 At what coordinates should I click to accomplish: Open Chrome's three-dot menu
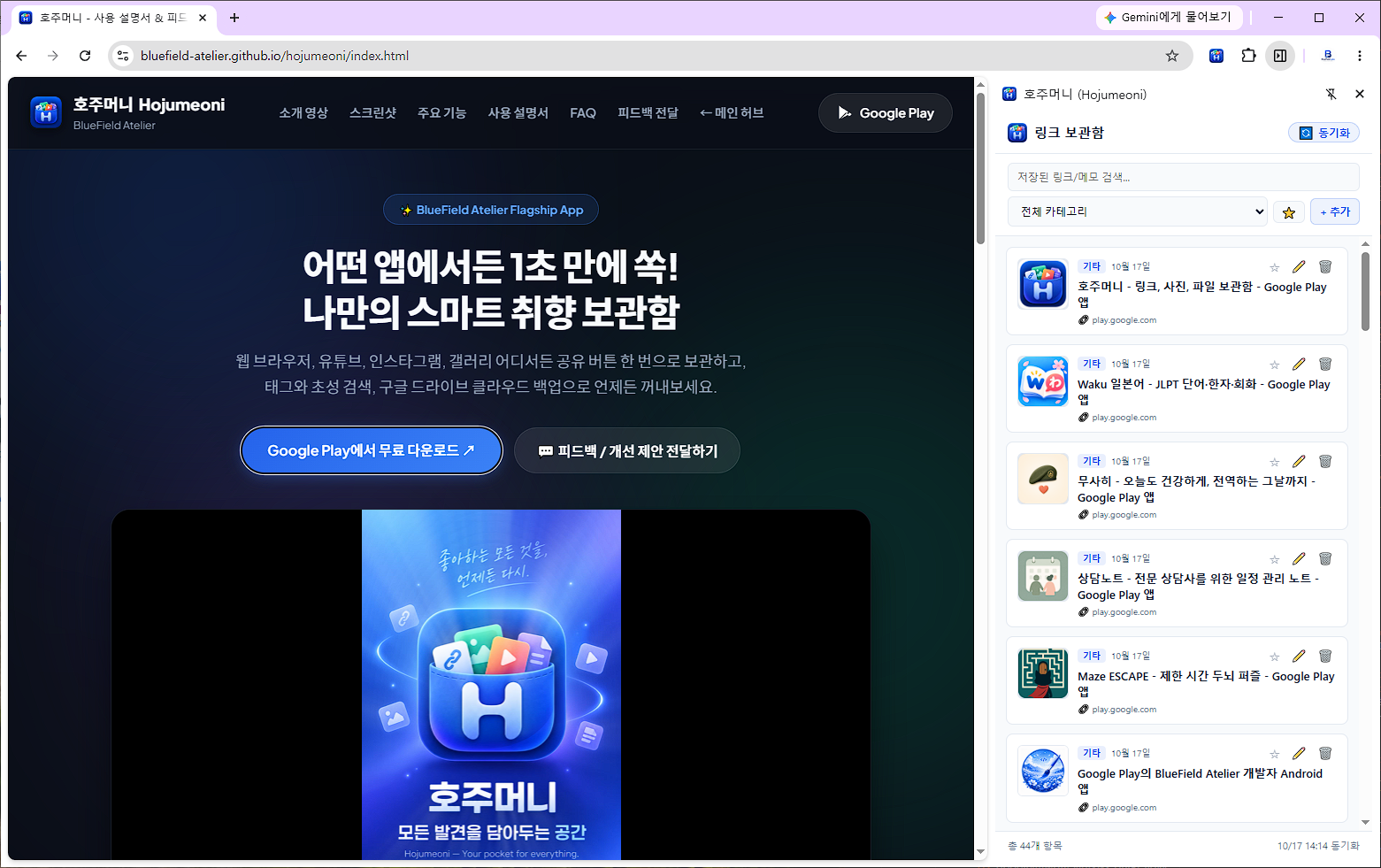1360,56
